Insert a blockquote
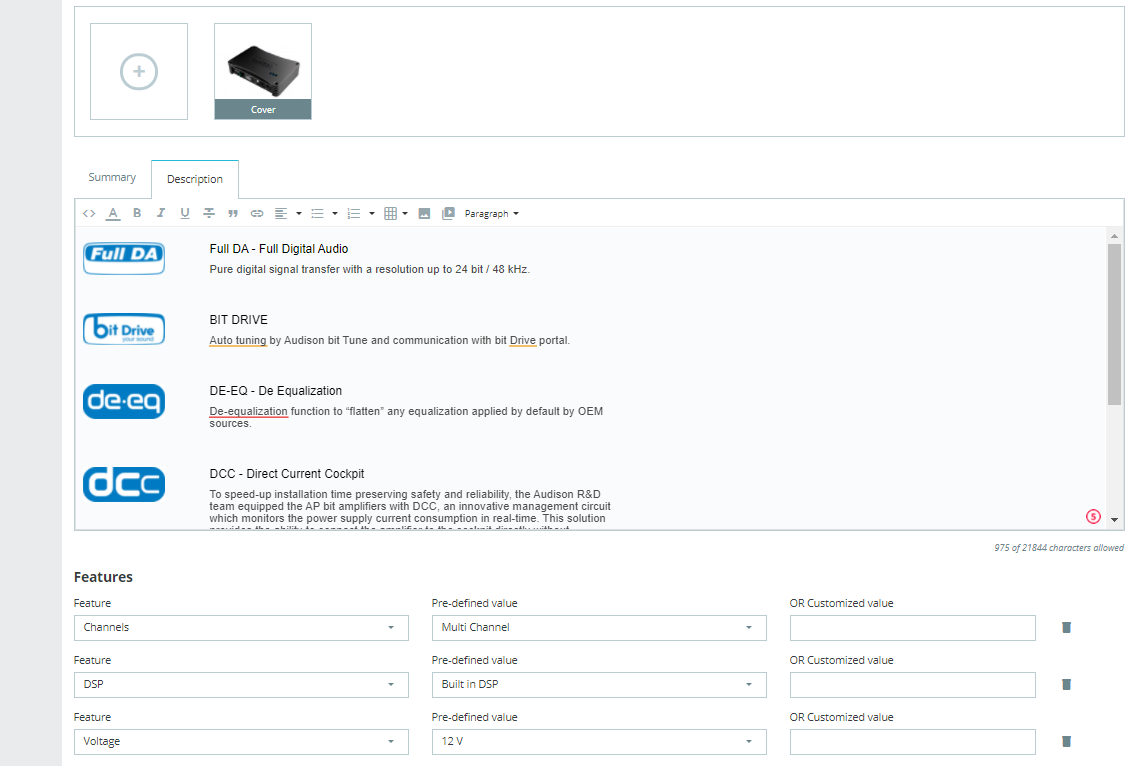The width and height of the screenshot is (1144, 766). [233, 214]
